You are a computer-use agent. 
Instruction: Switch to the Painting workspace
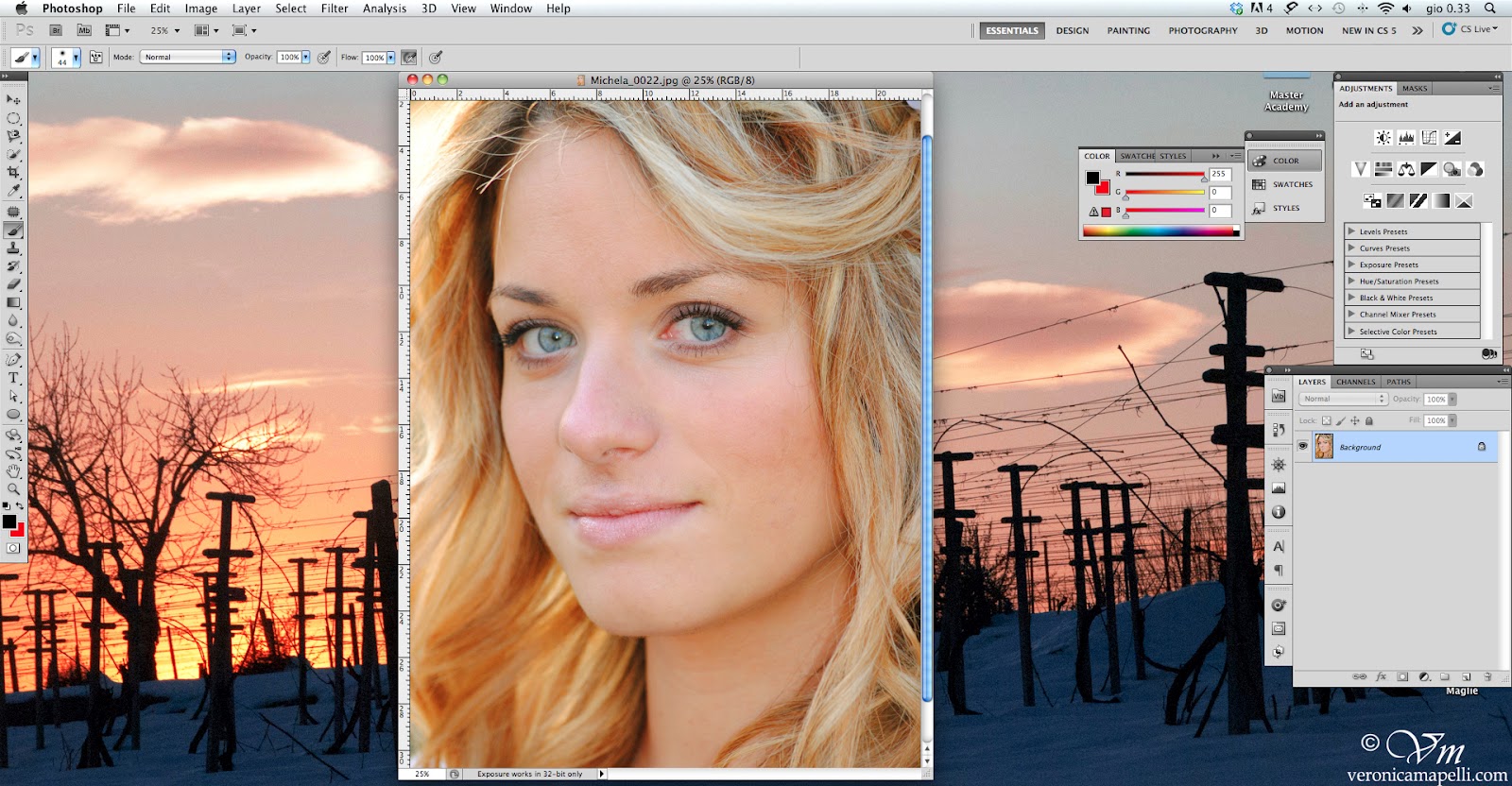click(x=1128, y=30)
